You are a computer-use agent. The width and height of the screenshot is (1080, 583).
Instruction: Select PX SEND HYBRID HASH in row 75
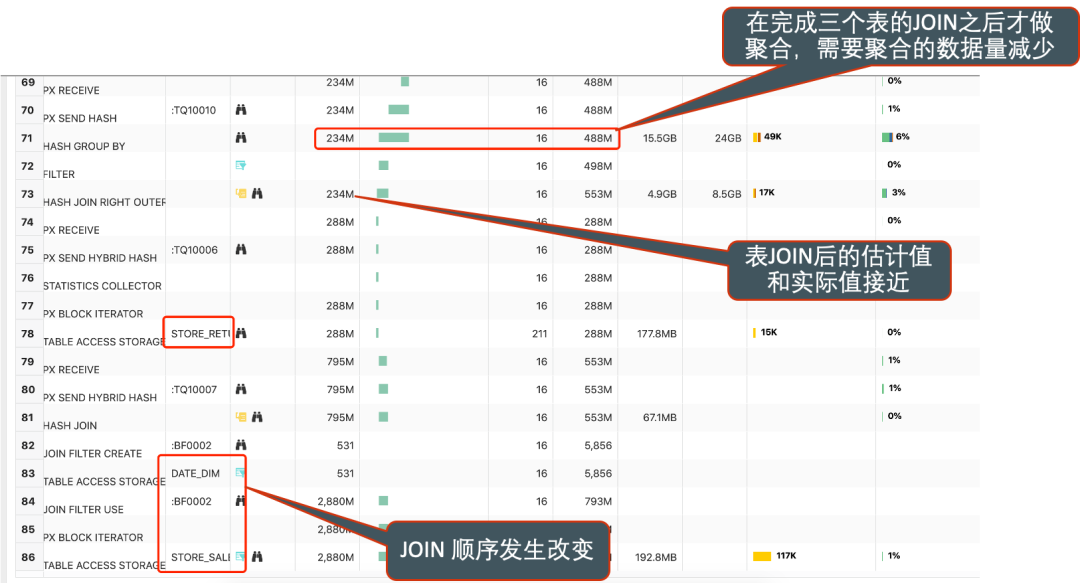[100, 258]
